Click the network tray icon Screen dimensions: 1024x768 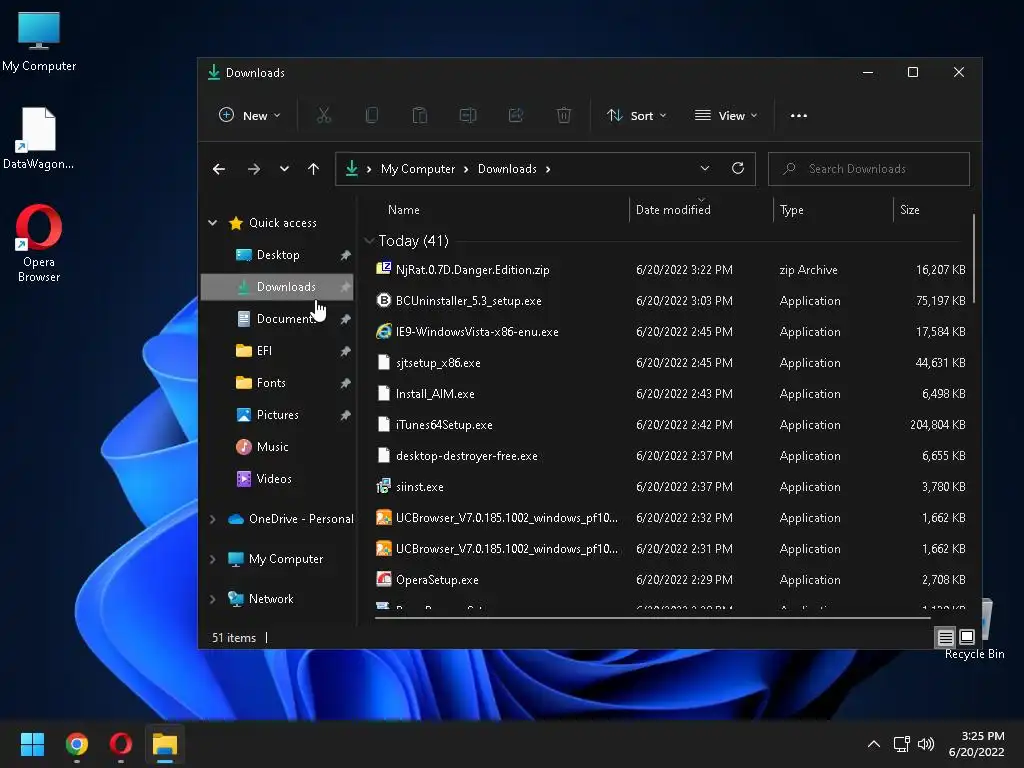[902, 744]
